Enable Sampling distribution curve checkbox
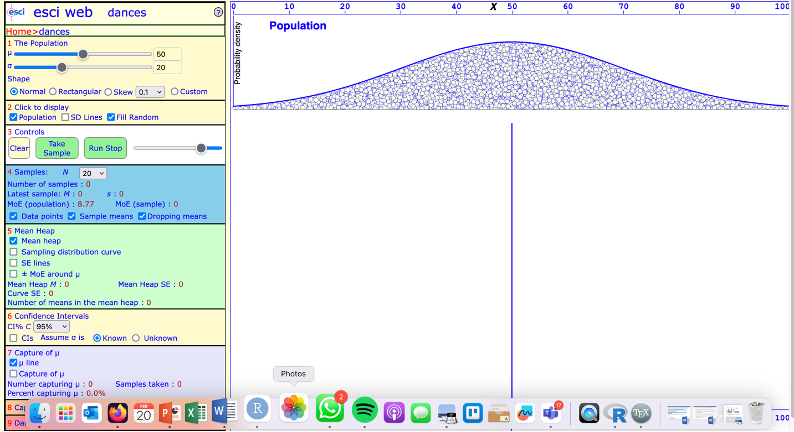 pyautogui.click(x=13, y=252)
